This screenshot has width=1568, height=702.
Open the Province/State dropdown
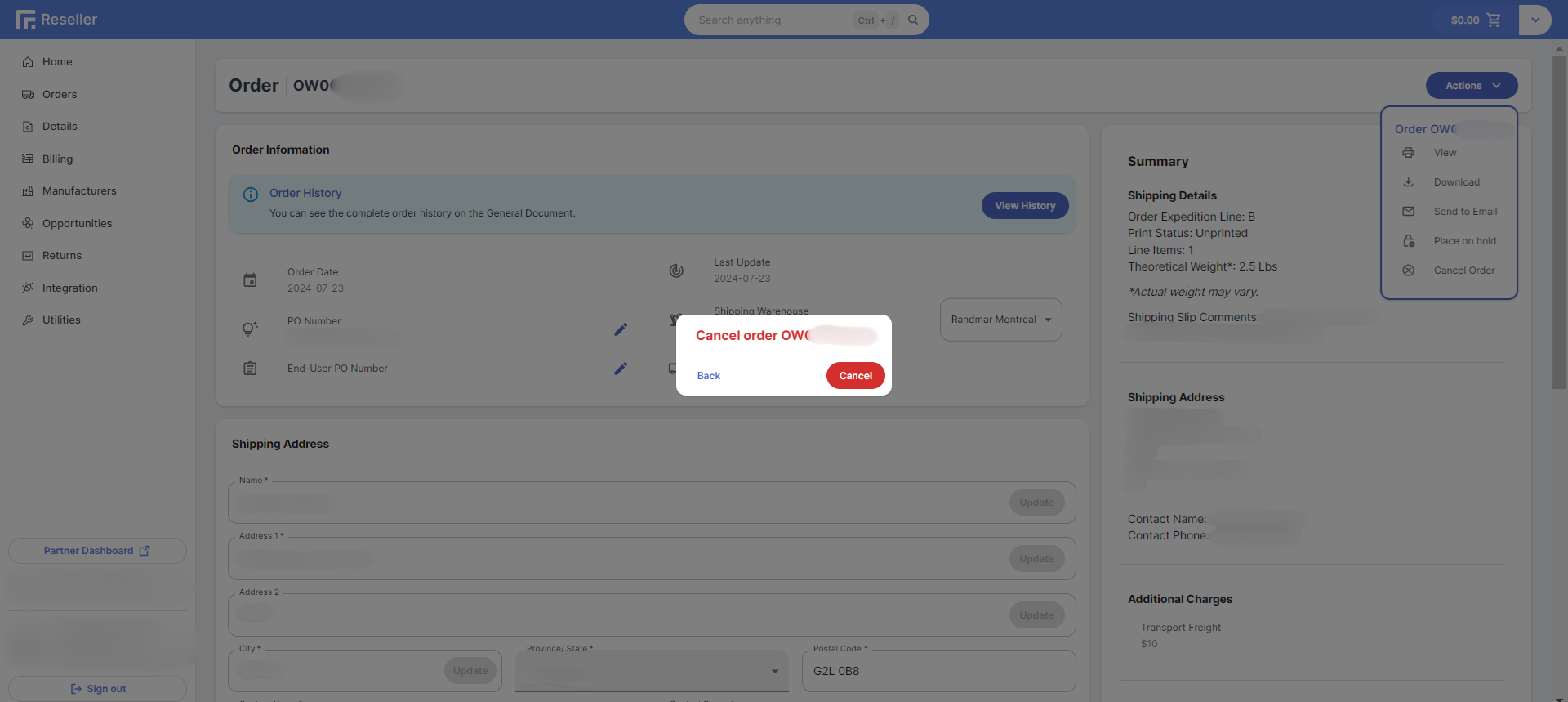click(652, 671)
